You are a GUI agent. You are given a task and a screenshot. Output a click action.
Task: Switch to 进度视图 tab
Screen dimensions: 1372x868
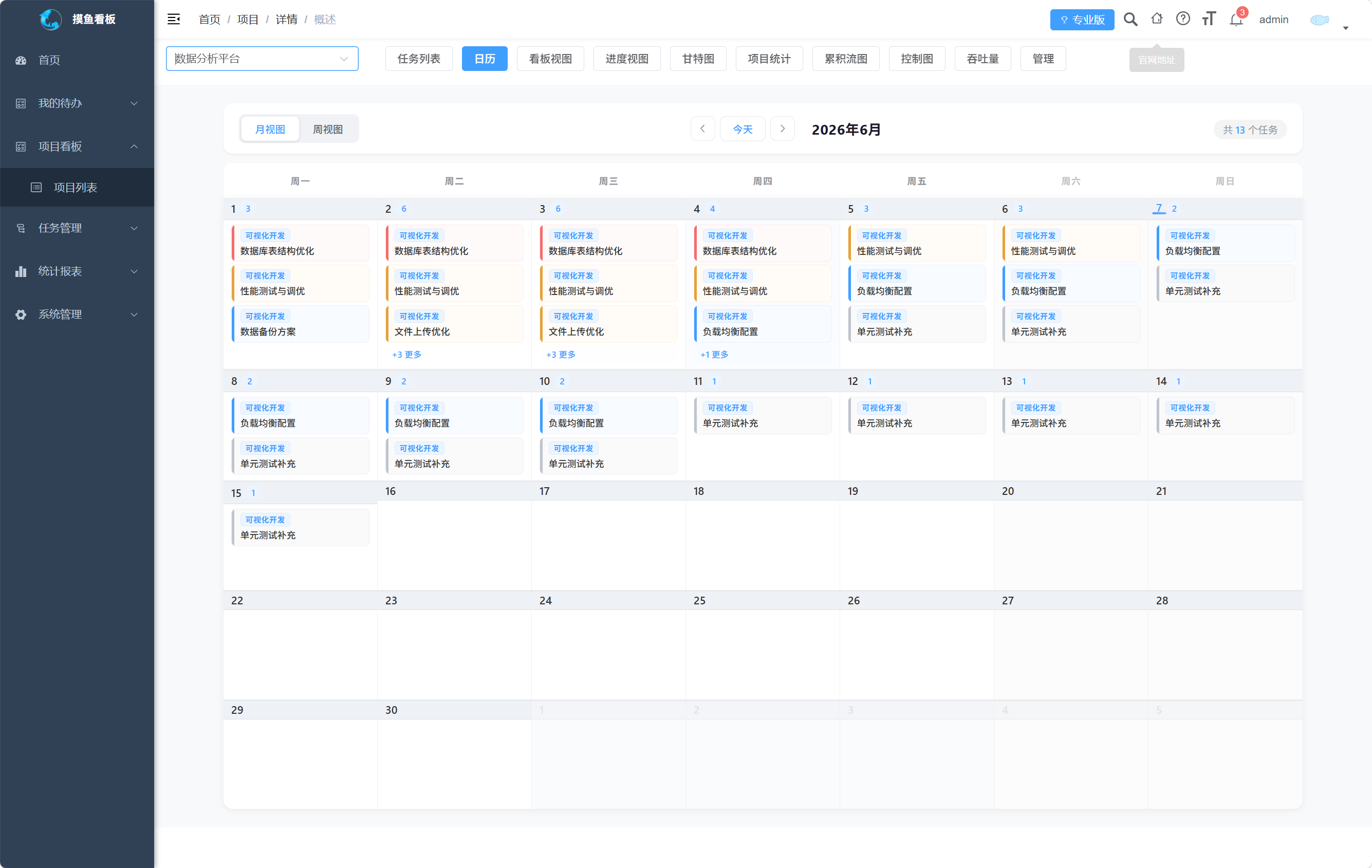point(627,59)
